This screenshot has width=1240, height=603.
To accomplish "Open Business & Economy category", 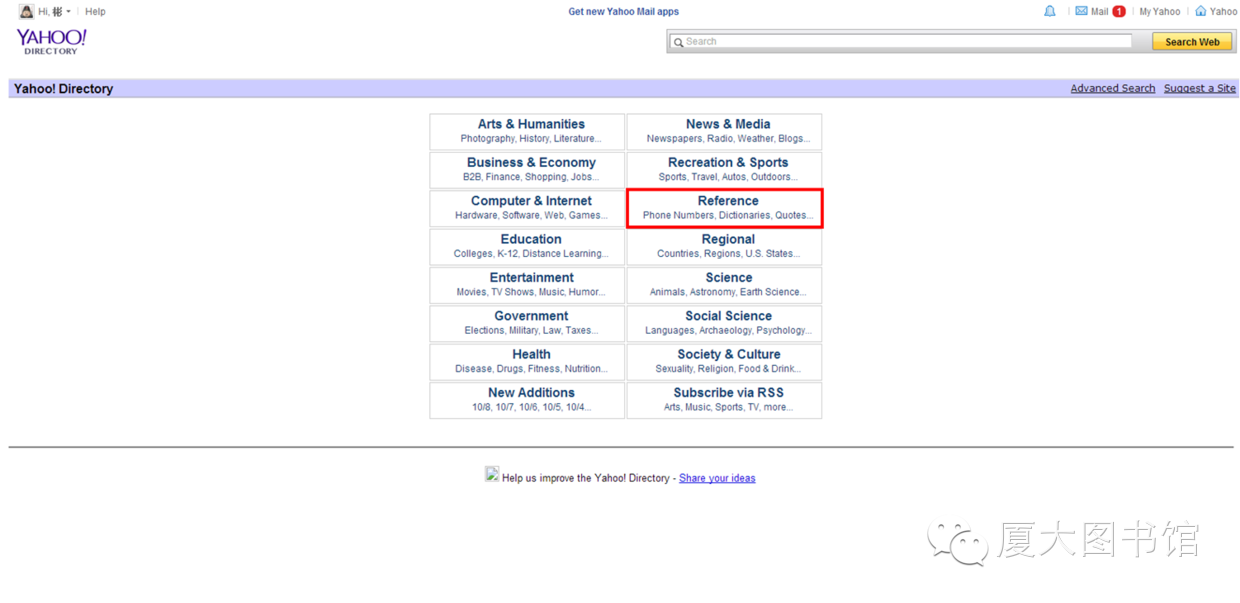I will (531, 162).
